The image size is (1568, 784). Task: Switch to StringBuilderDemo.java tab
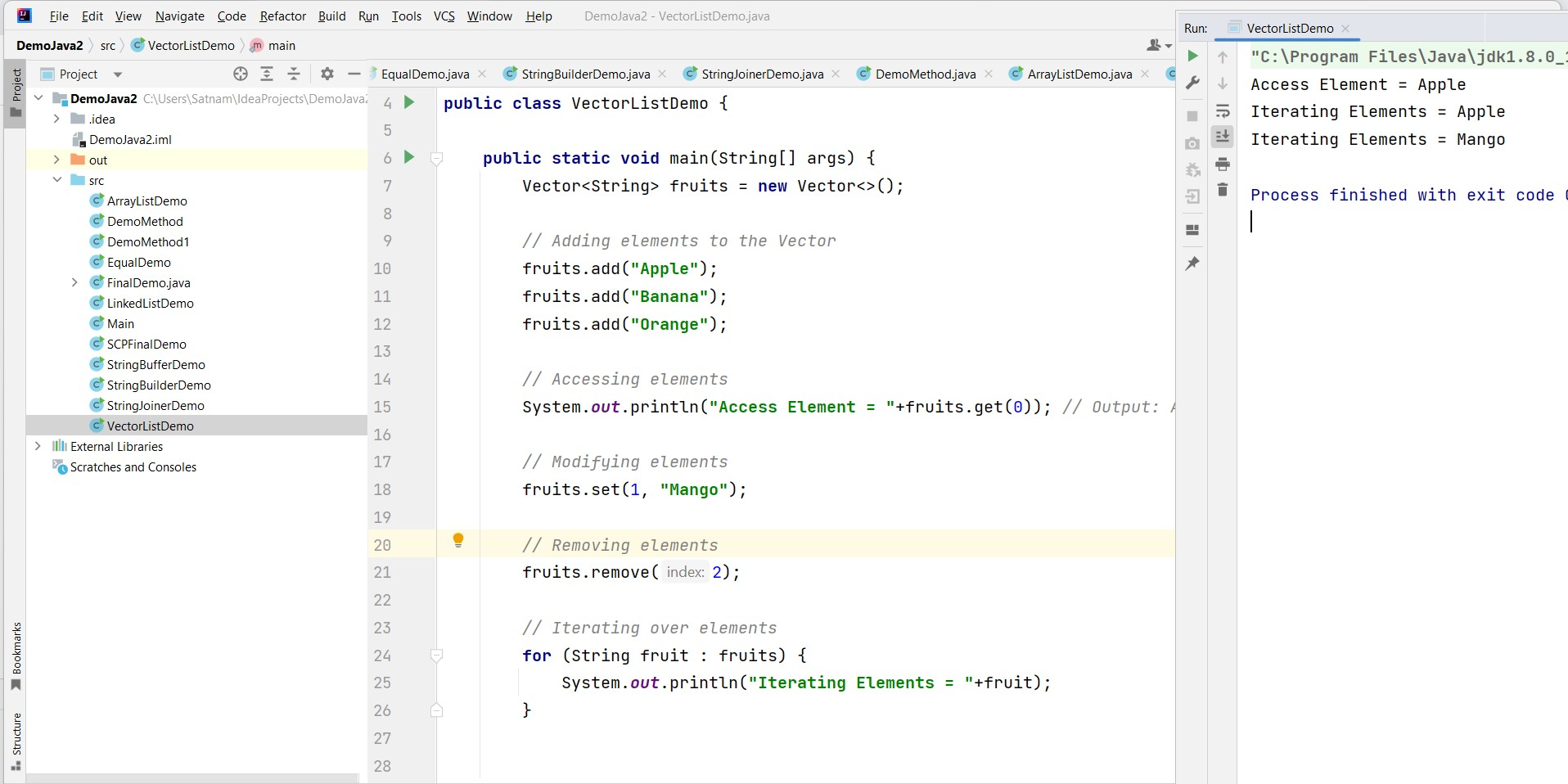pyautogui.click(x=585, y=74)
